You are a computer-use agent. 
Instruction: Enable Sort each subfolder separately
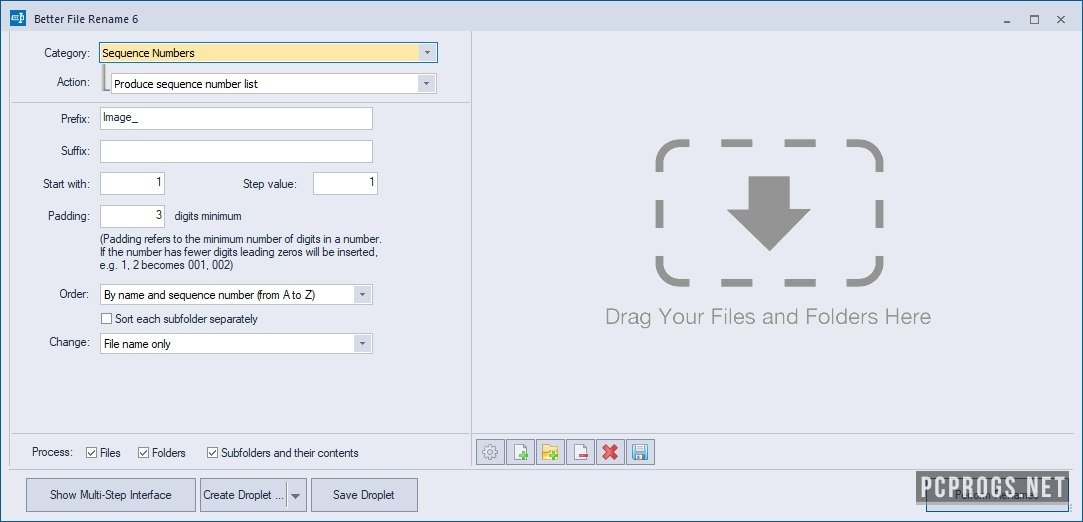click(x=107, y=319)
